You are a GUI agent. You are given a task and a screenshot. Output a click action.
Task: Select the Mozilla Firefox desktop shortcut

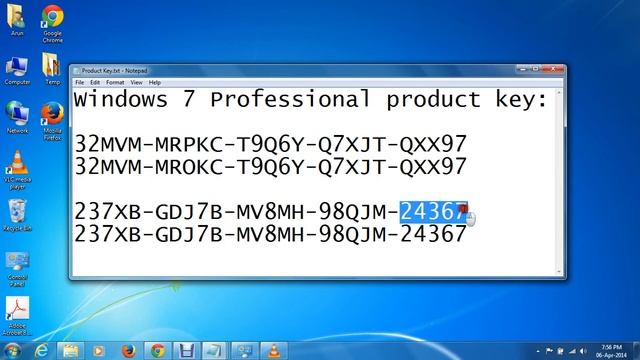point(52,121)
